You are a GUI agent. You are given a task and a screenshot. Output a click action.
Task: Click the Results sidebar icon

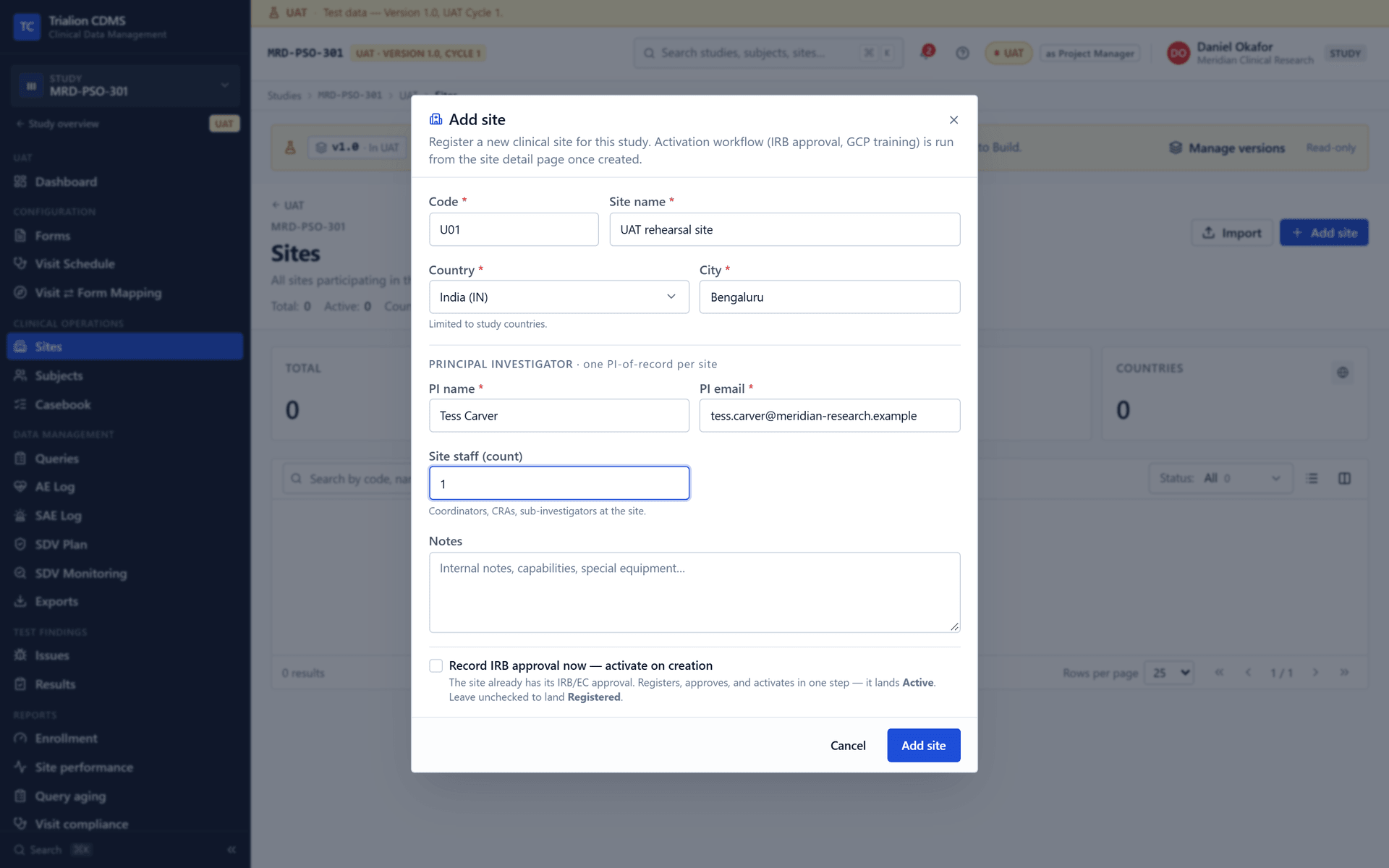coord(20,684)
